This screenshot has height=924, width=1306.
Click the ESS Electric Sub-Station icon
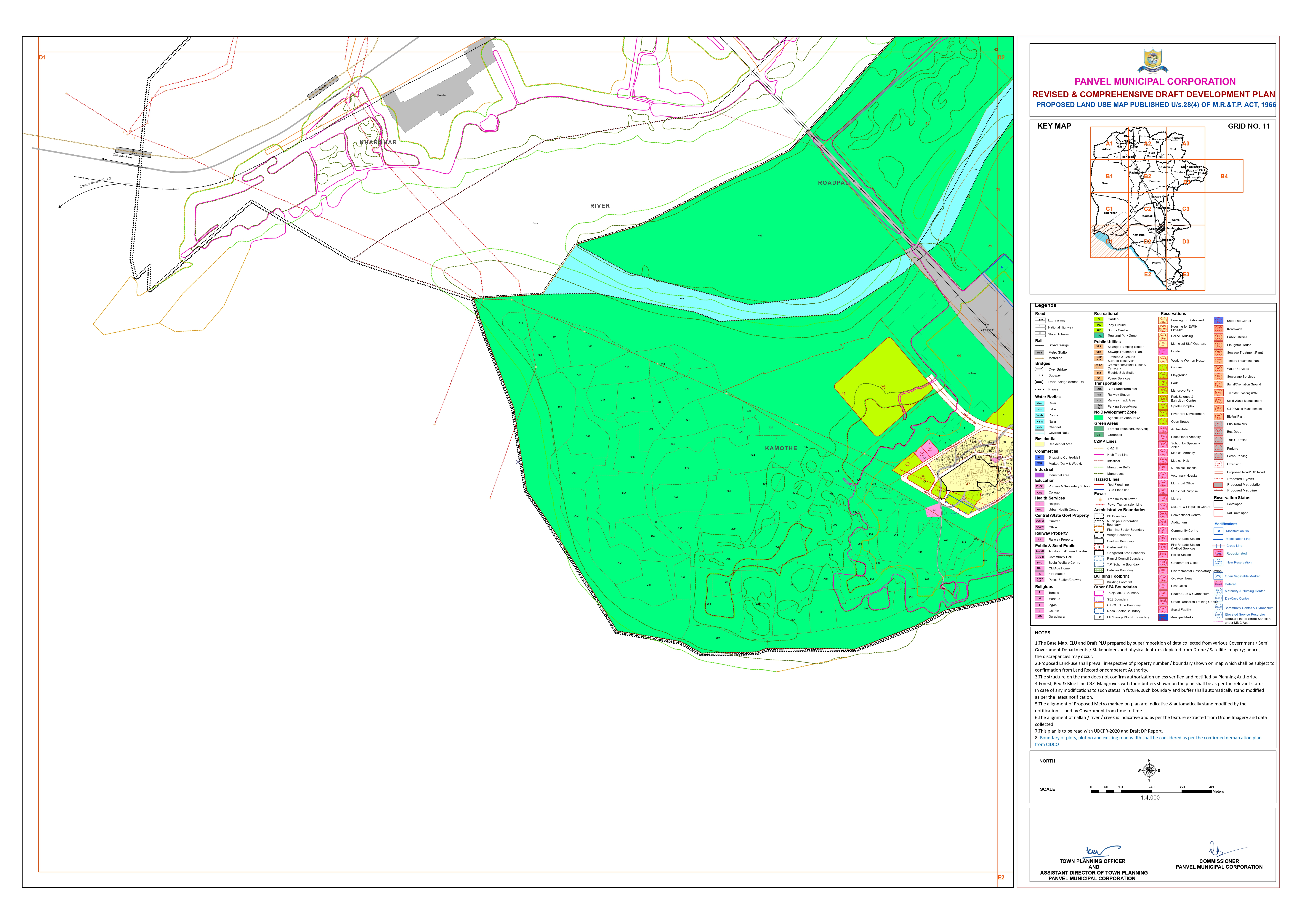[x=1099, y=373]
